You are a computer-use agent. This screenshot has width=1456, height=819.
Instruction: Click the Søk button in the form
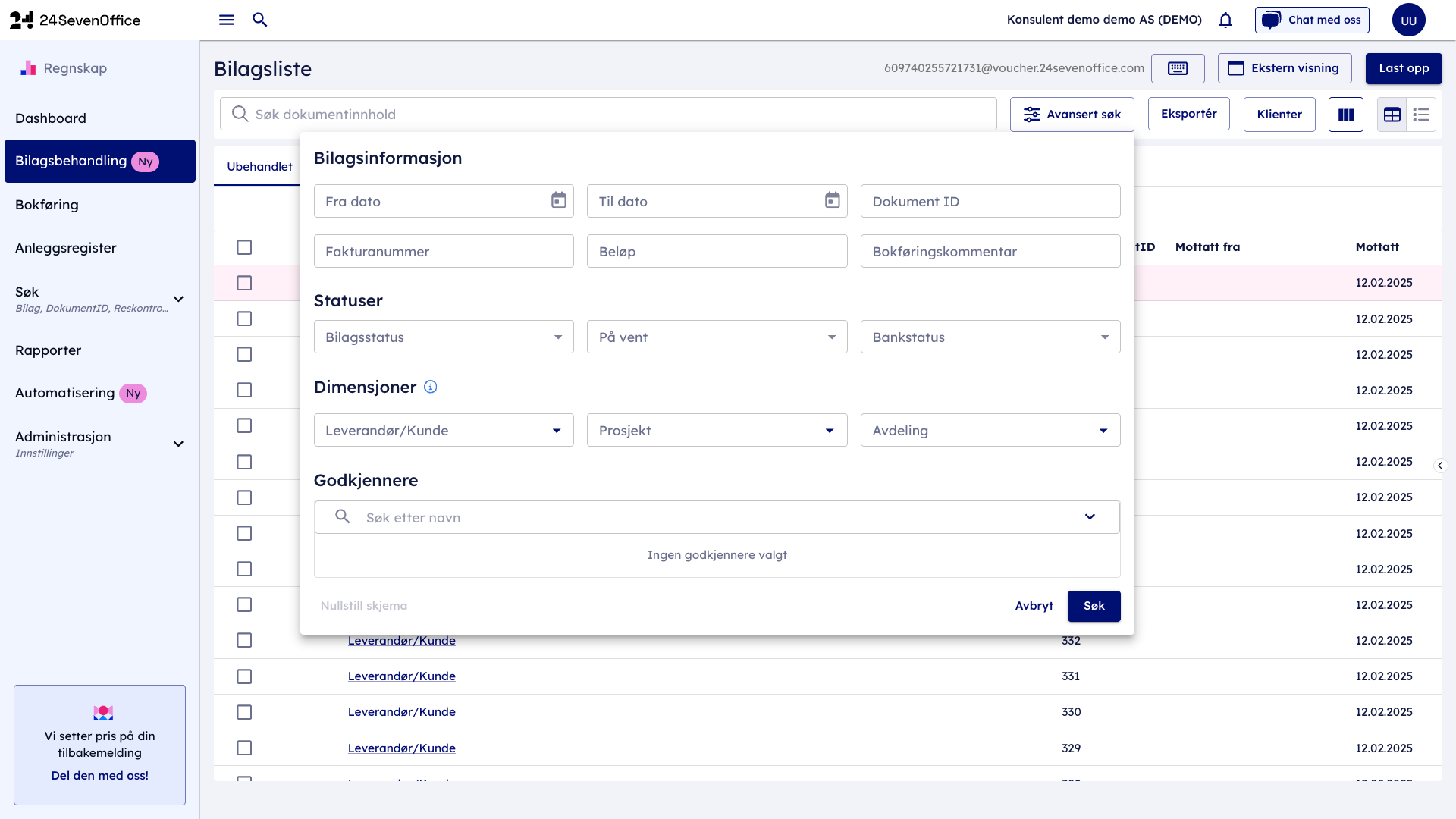tap(1094, 606)
